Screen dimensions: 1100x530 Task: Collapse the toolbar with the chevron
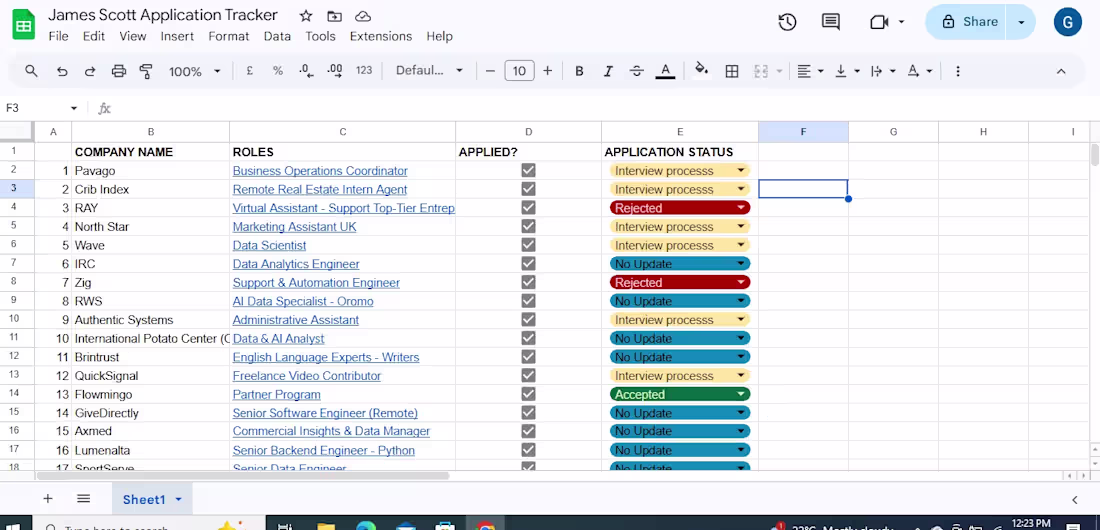(1061, 71)
